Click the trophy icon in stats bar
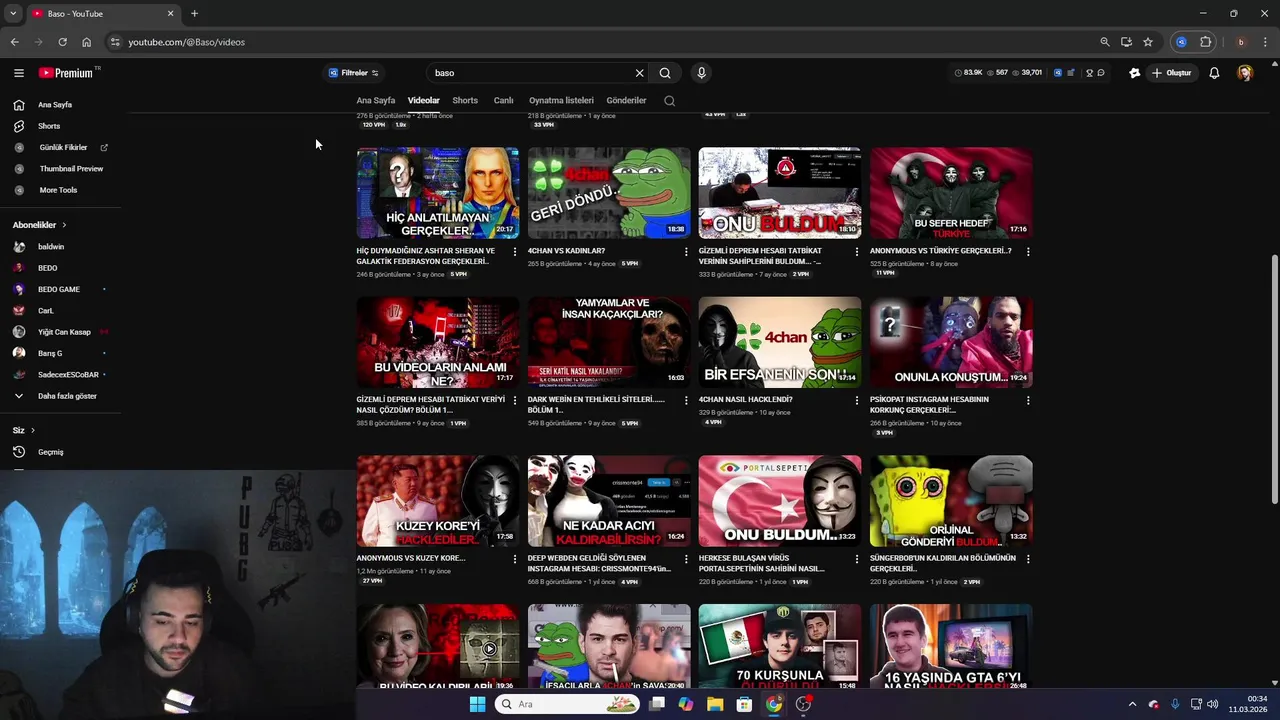This screenshot has height=720, width=1280. pyautogui.click(x=1089, y=73)
